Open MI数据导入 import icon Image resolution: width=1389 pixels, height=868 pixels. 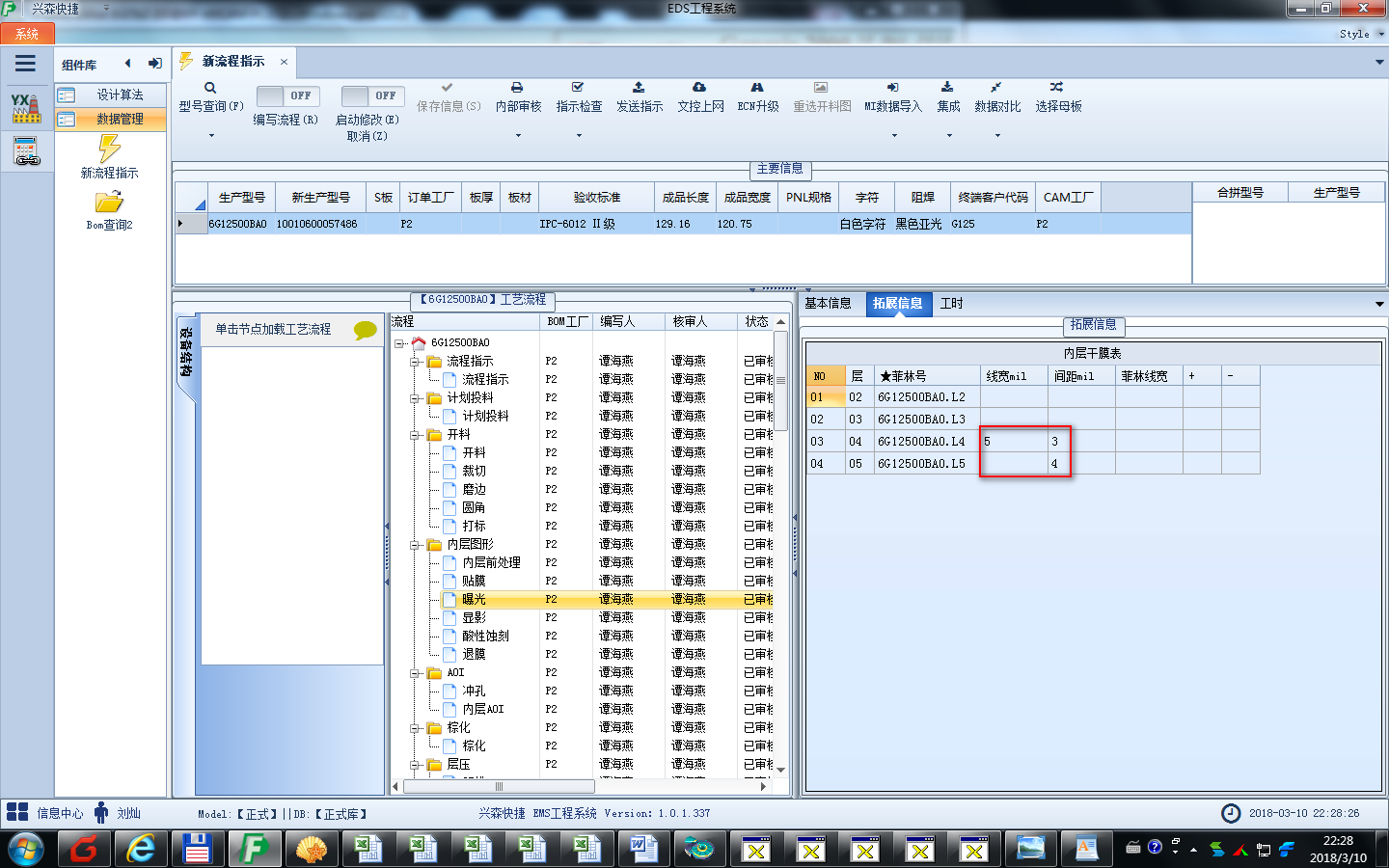(893, 87)
